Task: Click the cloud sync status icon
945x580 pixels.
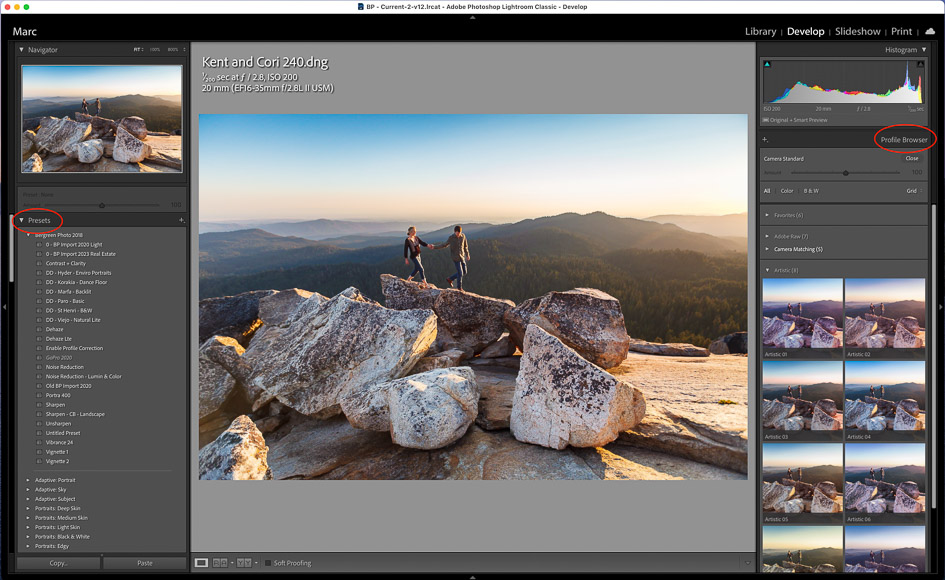Action: 930,31
